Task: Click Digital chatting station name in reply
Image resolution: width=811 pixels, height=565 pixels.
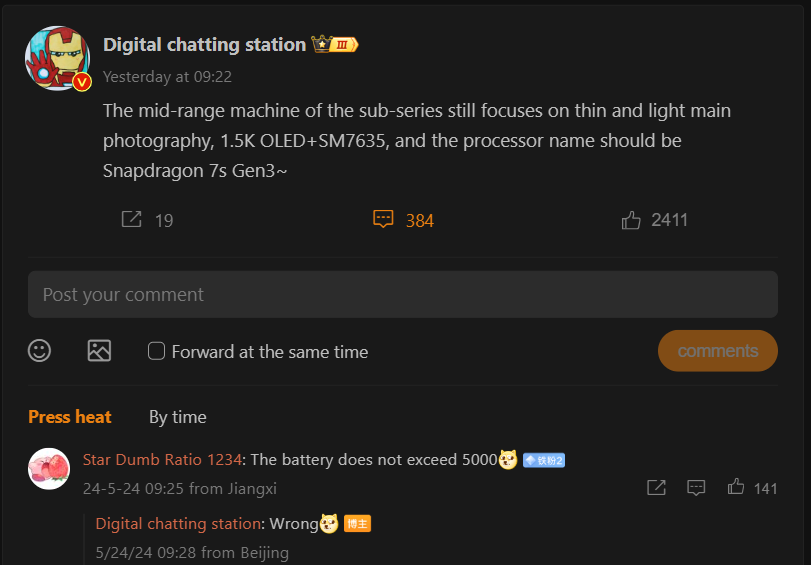Action: 179,524
